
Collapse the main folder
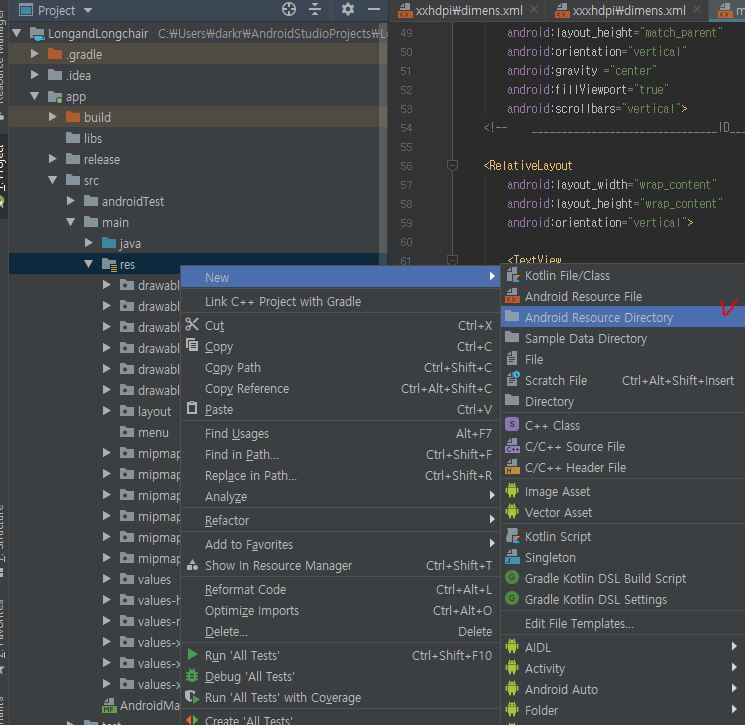coord(71,222)
